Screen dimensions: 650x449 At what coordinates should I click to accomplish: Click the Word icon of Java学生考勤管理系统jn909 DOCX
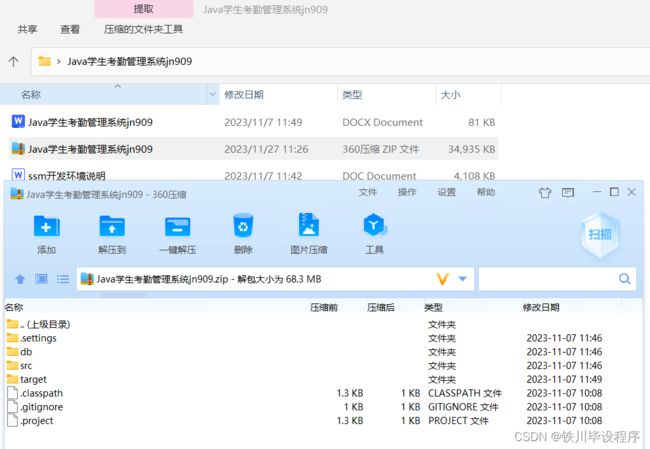tap(18, 121)
